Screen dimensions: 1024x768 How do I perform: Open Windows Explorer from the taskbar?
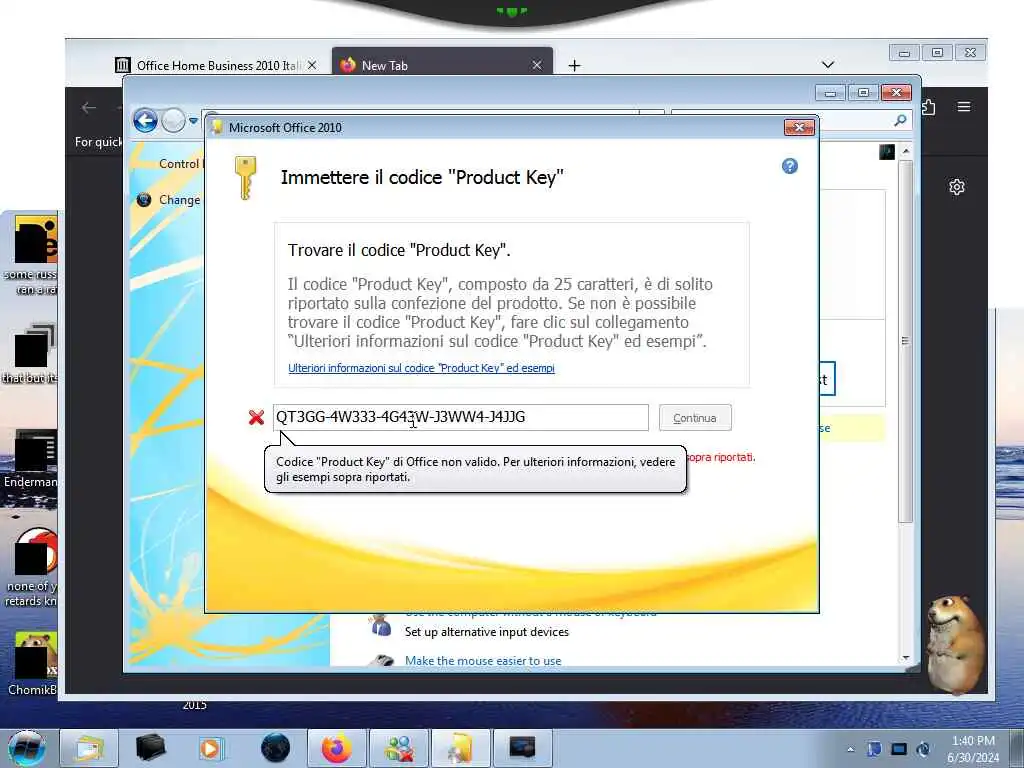89,748
